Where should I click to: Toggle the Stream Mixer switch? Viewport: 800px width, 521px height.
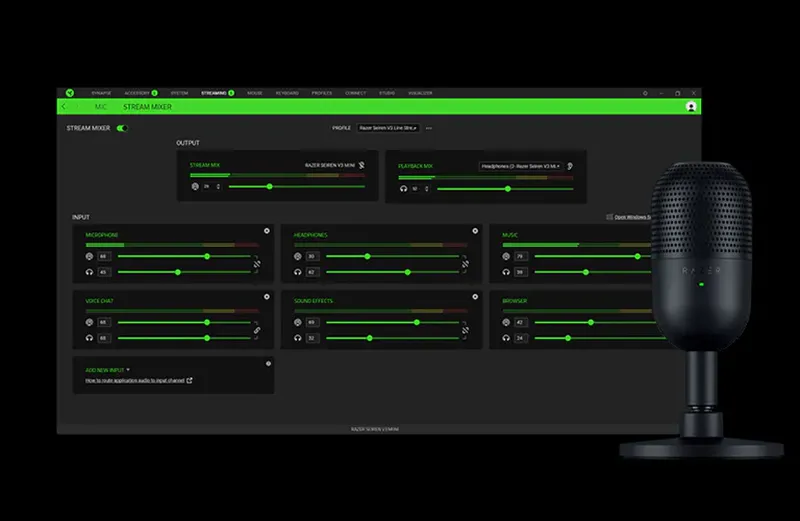coord(122,128)
